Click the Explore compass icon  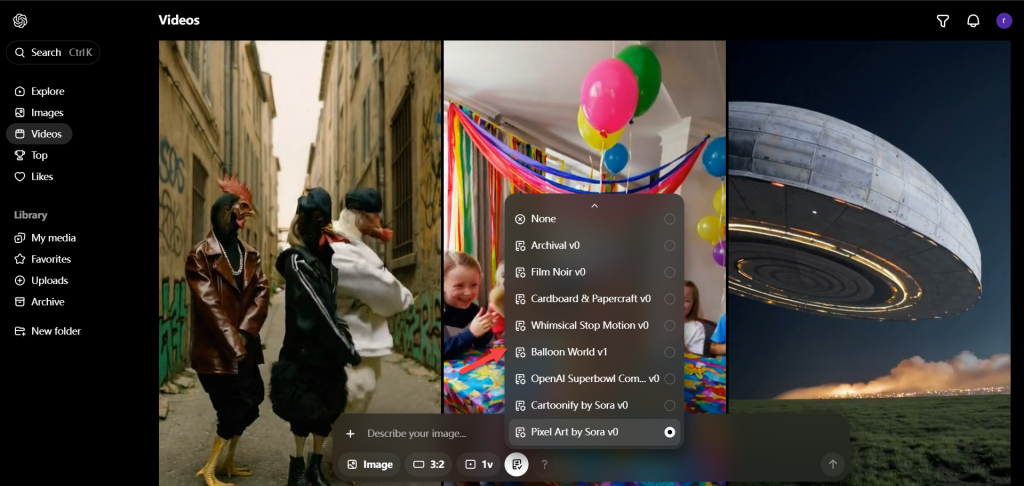click(x=20, y=91)
